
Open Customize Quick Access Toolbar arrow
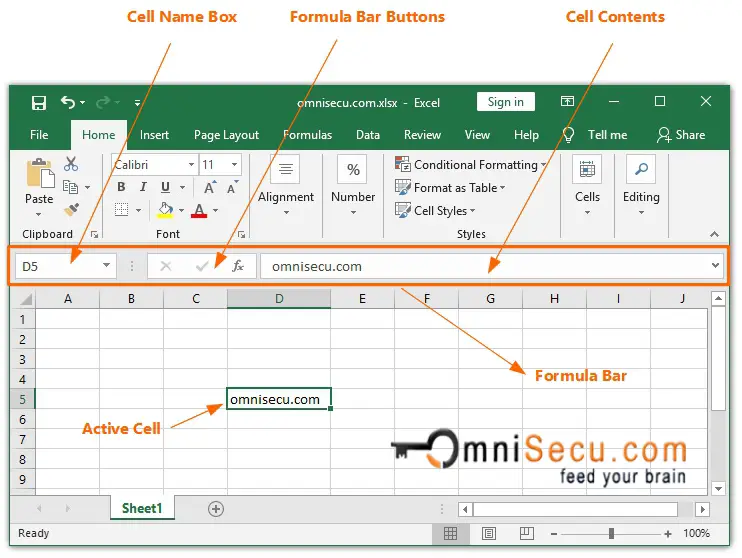[x=137, y=102]
